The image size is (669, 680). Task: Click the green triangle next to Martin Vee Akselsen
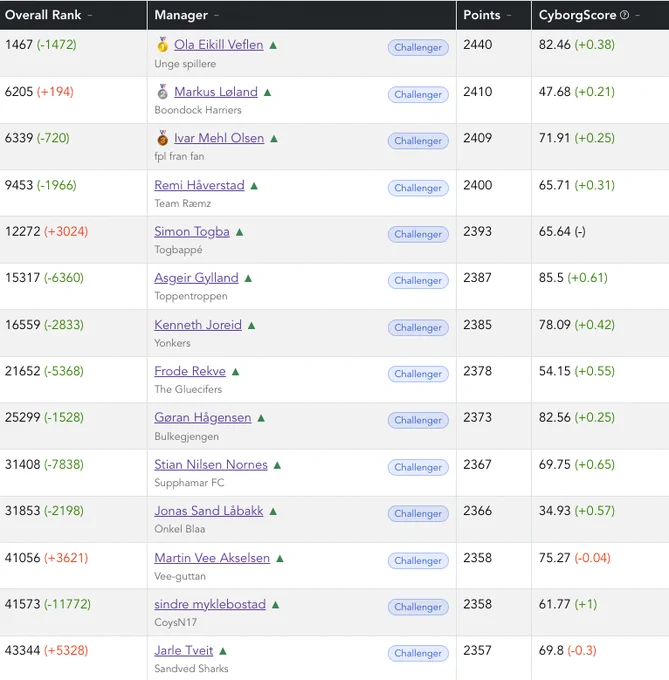tap(280, 559)
